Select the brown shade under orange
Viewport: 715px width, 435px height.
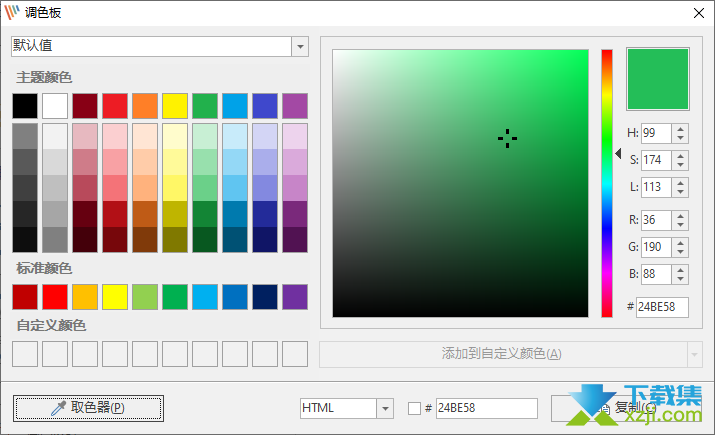pyautogui.click(x=145, y=239)
